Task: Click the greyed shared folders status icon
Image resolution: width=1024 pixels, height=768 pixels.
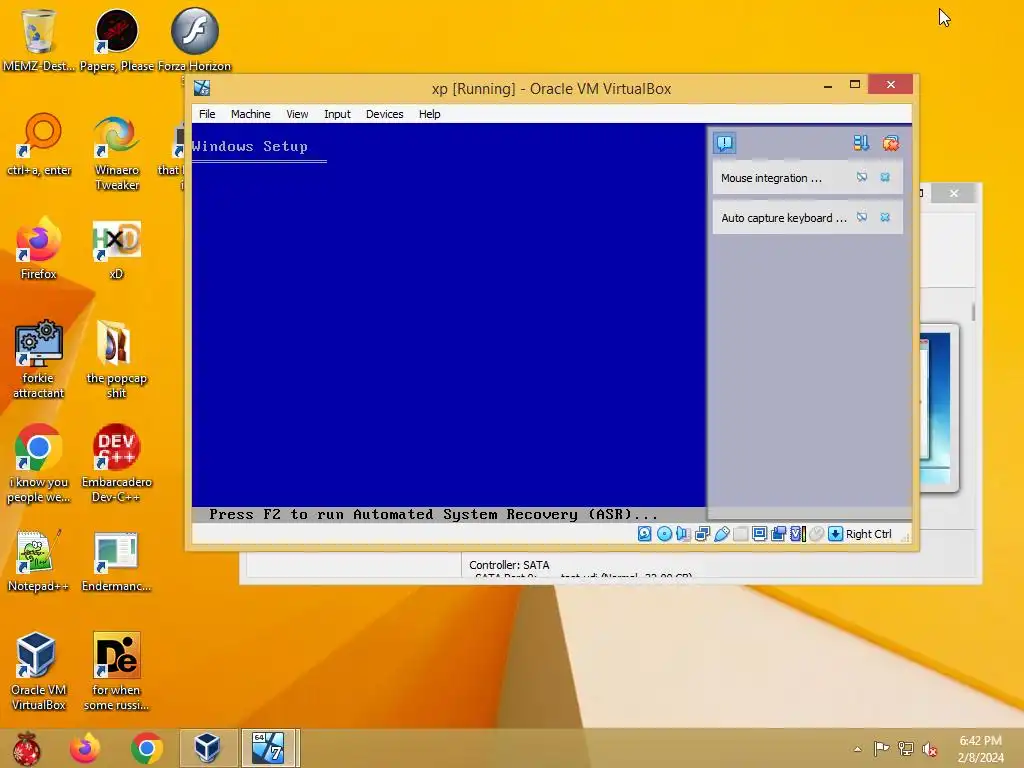Action: pyautogui.click(x=741, y=534)
